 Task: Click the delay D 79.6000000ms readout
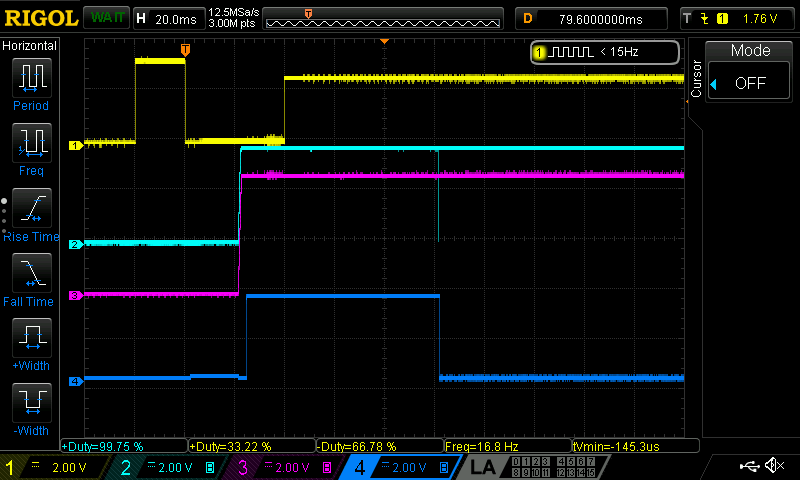(x=591, y=19)
